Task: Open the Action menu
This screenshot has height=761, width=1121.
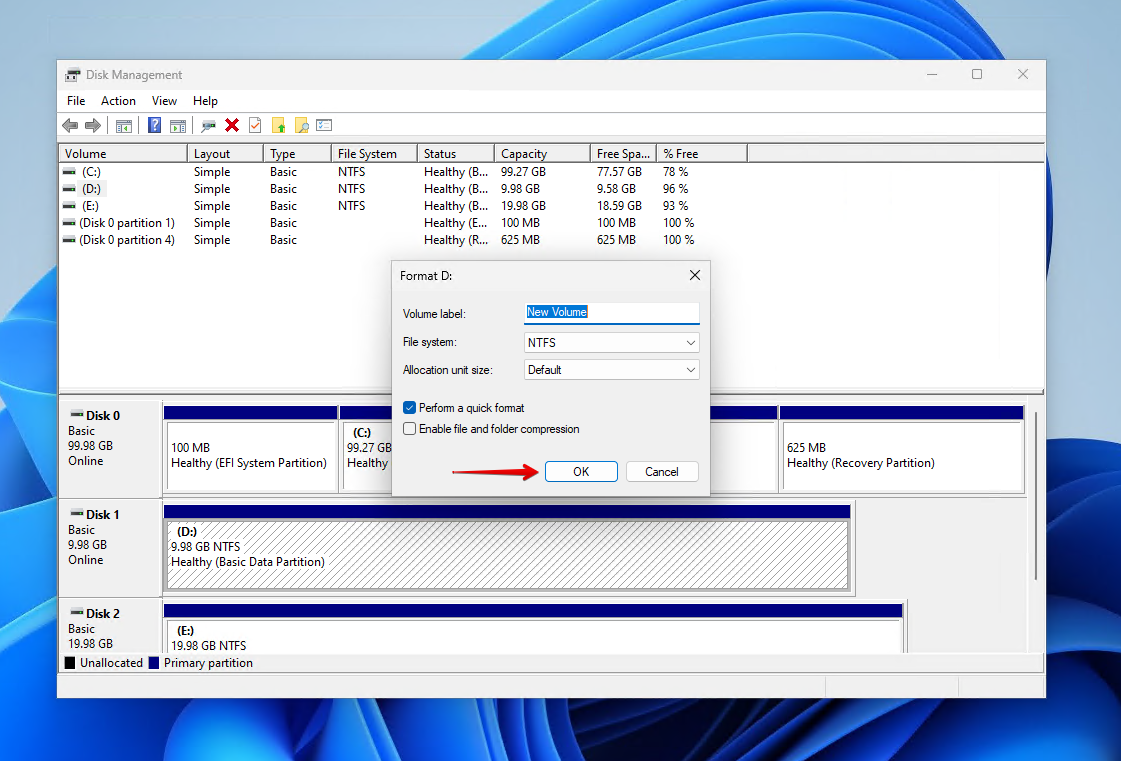Action: click(118, 101)
